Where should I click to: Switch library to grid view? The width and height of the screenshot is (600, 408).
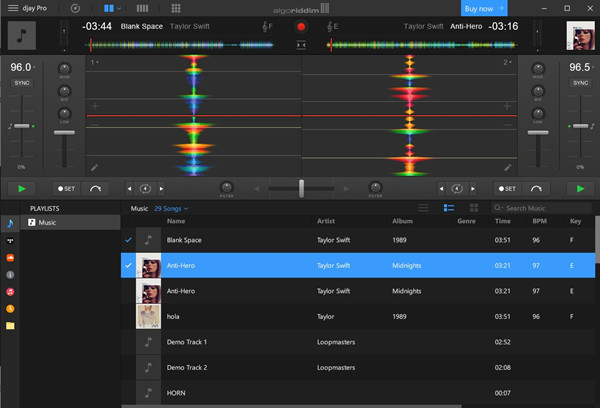click(x=474, y=208)
